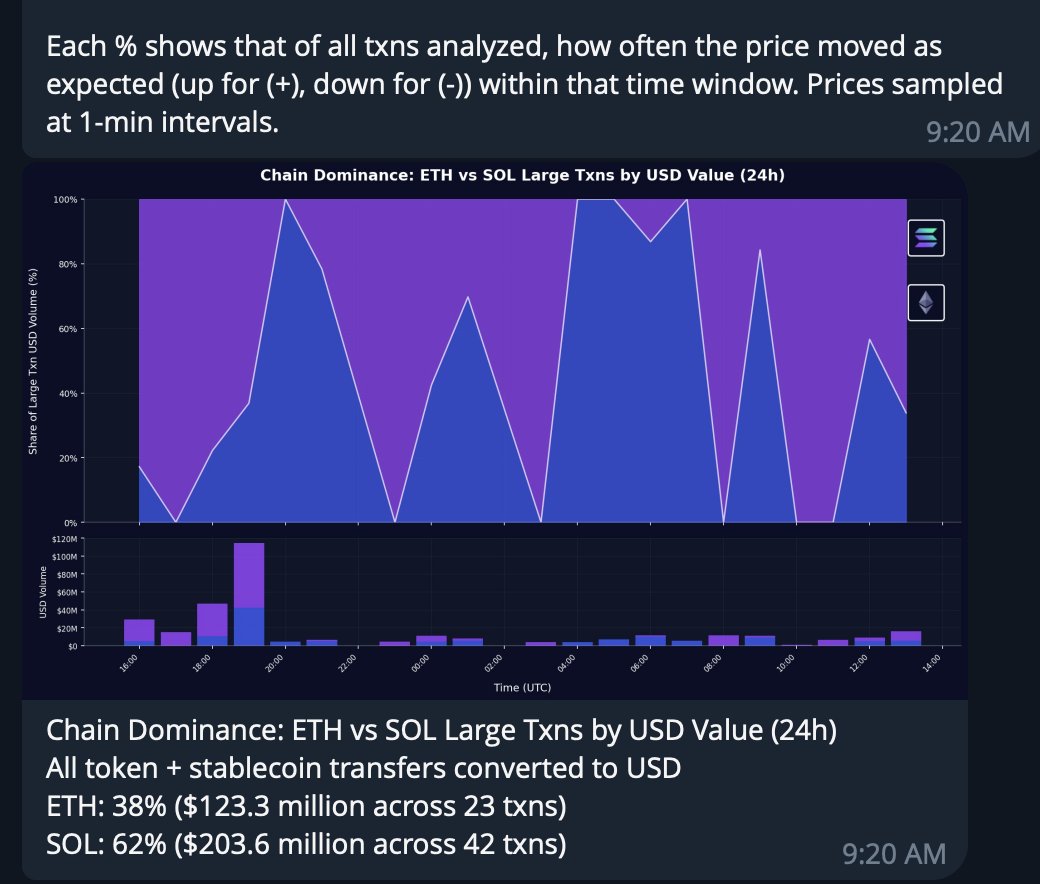This screenshot has width=1040, height=884.
Task: Click the timestamp on the chart caption message
Action: (892, 853)
